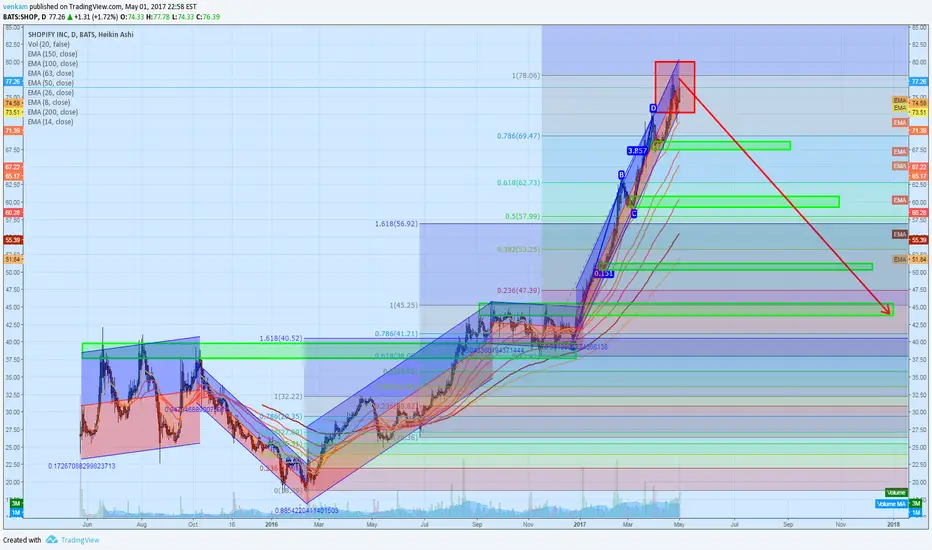This screenshot has width=932, height=550.
Task: Select the 'Vol (20, false)' legend row
Action: coord(48,44)
